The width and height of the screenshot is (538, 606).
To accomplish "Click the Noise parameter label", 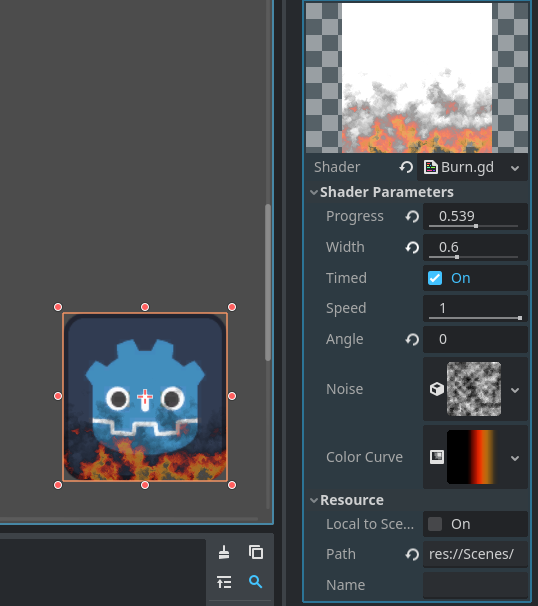I will (x=344, y=389).
